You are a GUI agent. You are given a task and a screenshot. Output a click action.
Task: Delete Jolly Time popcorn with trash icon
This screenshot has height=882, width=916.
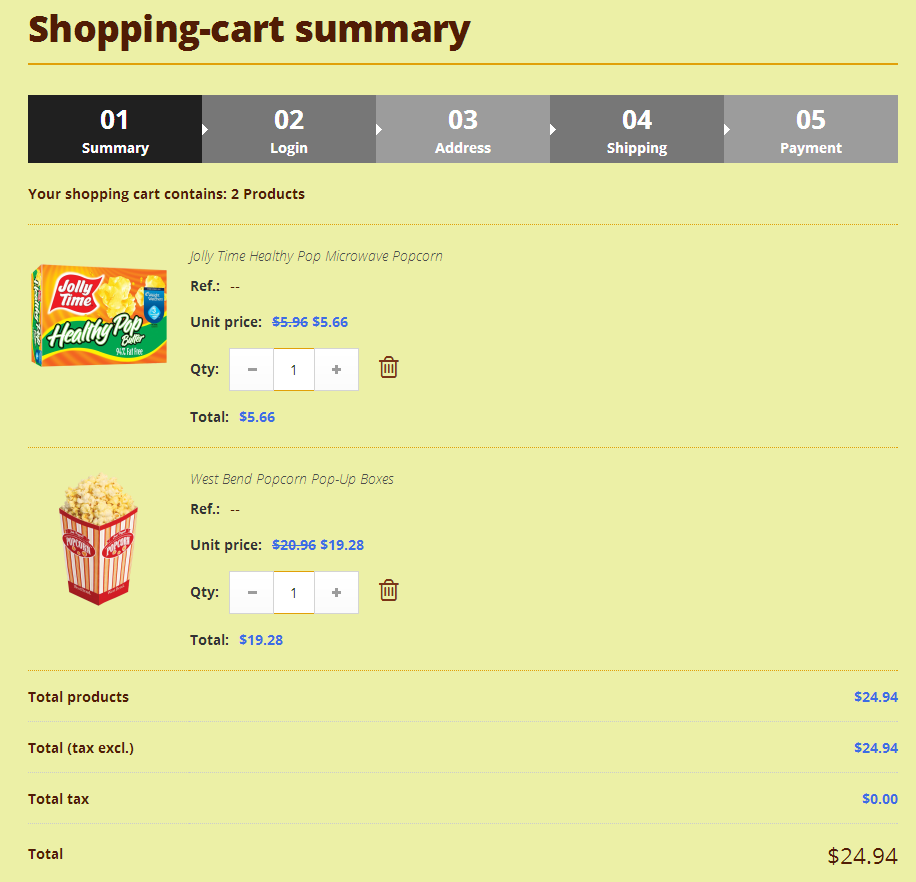tap(388, 368)
